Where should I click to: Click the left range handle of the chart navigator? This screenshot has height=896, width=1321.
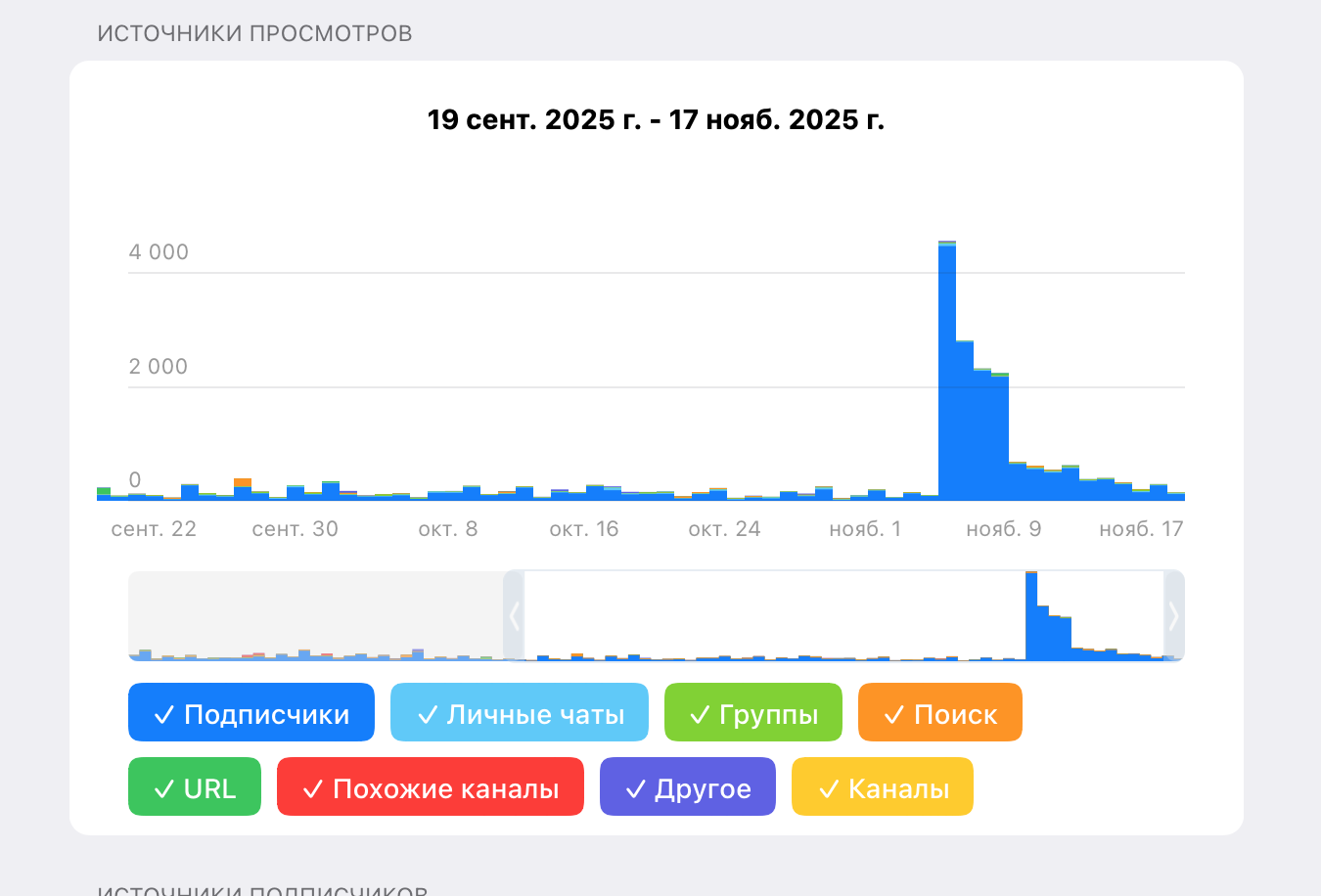(x=514, y=616)
